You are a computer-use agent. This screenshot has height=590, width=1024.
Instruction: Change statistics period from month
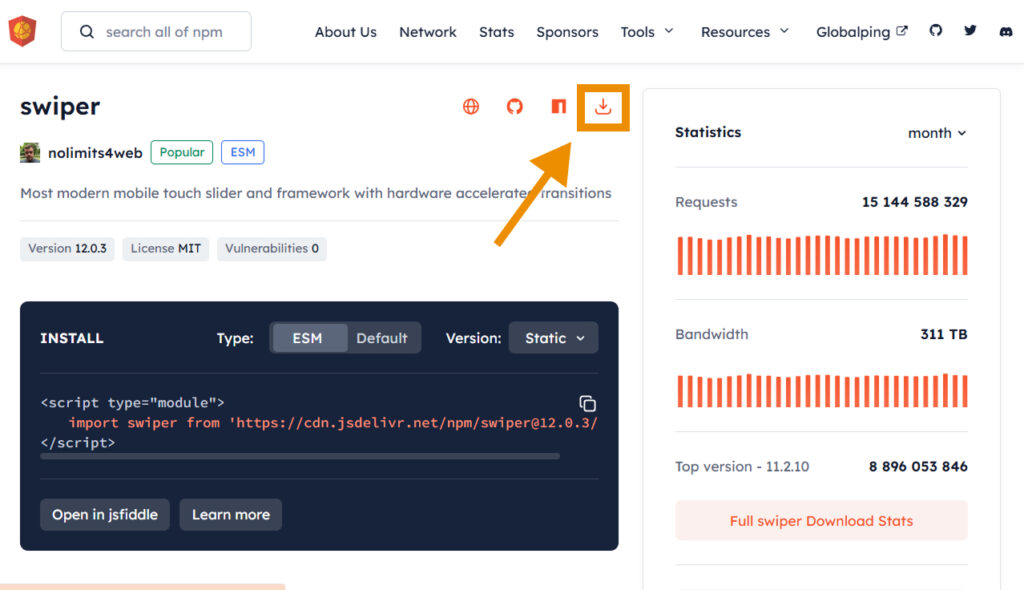tap(937, 133)
